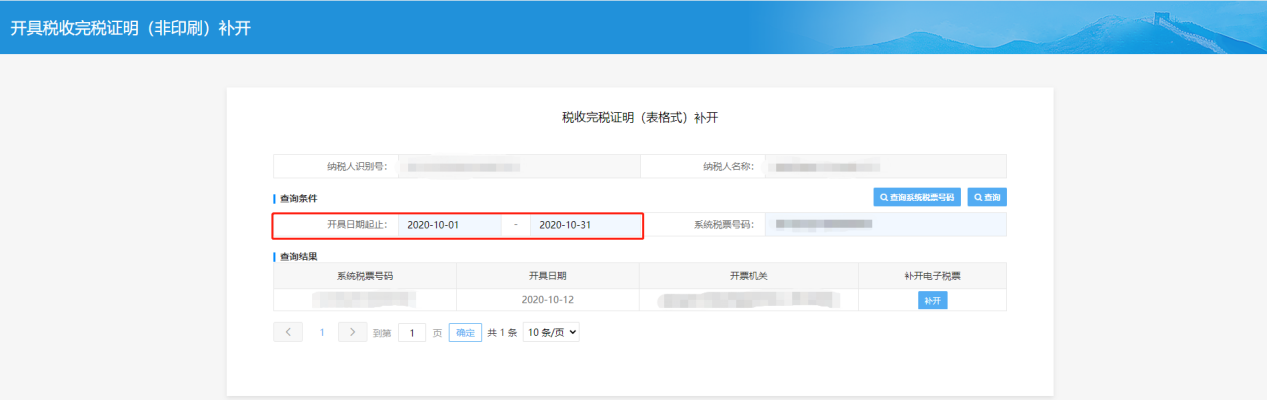Viewport: 1267px width, 400px height.
Task: Open the start date field 2020-10-01
Action: coord(450,225)
